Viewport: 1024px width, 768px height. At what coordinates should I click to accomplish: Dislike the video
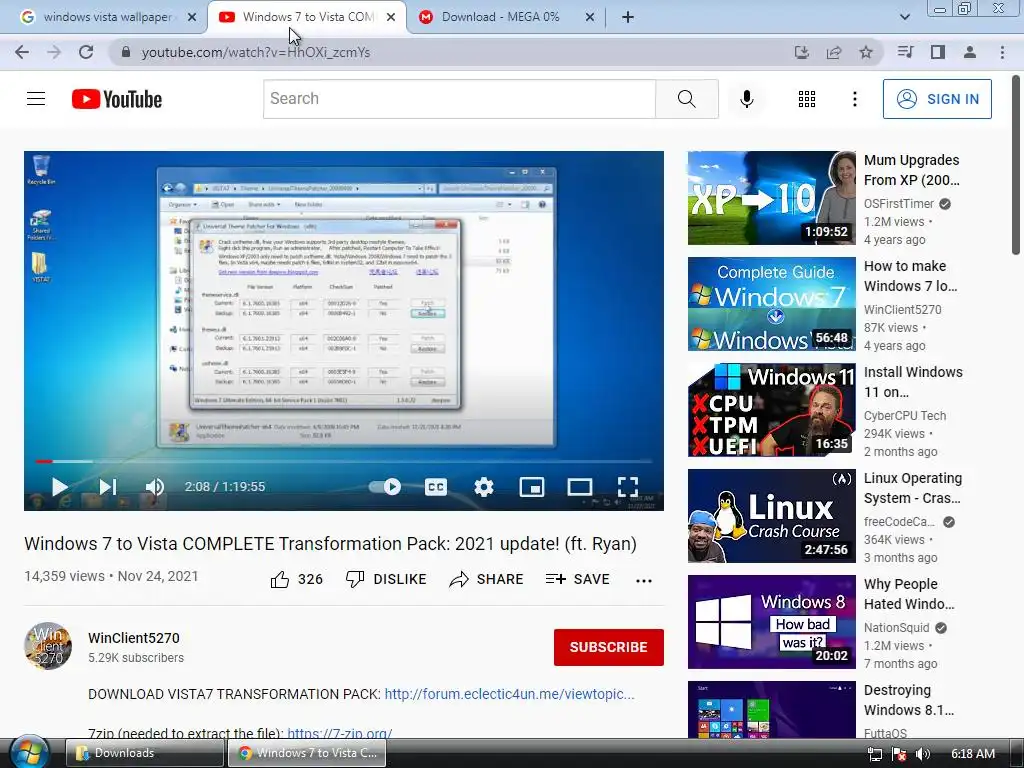click(x=386, y=579)
